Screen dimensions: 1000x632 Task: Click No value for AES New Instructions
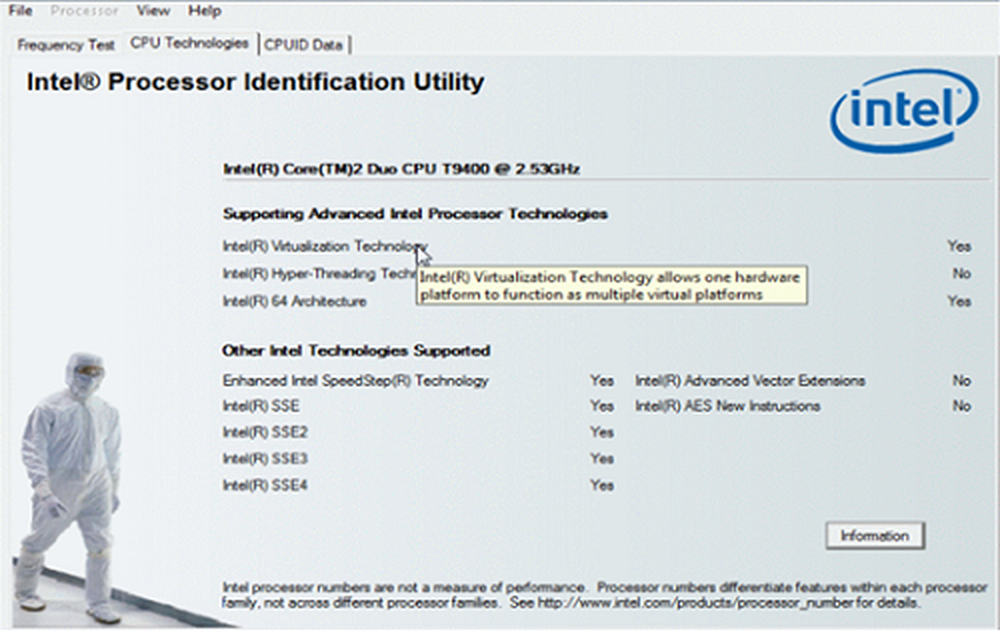[962, 406]
